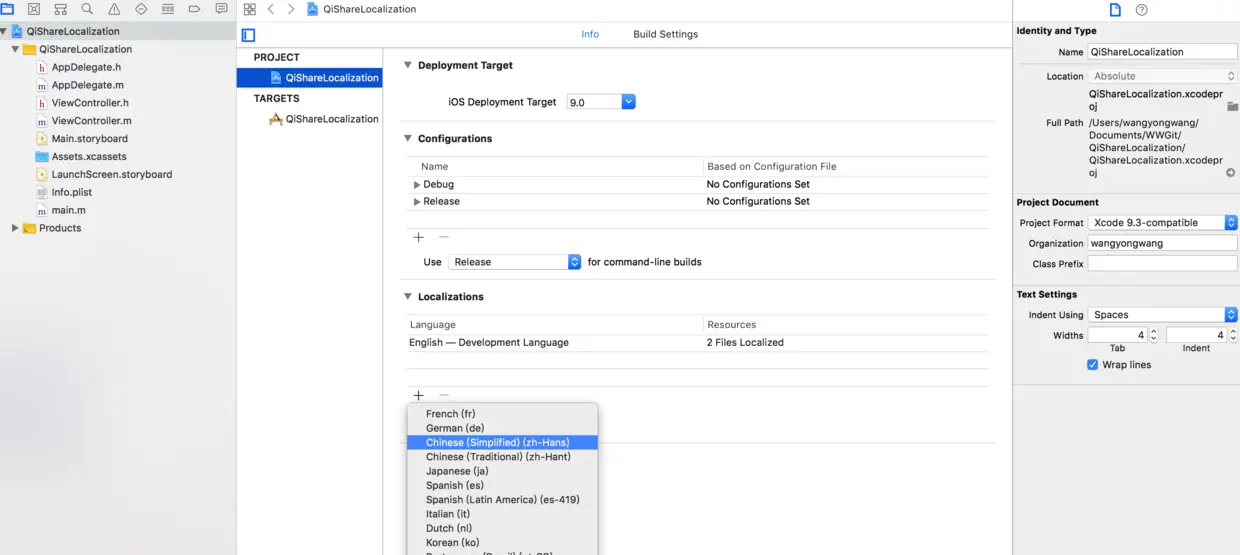Choose Chinese (Simplified) (zh-Hans)
Viewport: 1240px width, 555px height.
502,442
